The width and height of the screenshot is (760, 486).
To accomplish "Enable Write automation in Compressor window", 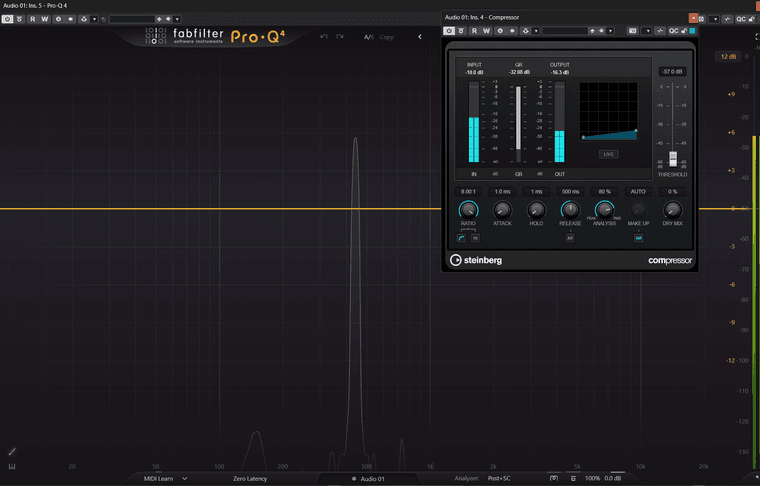I will 487,31.
